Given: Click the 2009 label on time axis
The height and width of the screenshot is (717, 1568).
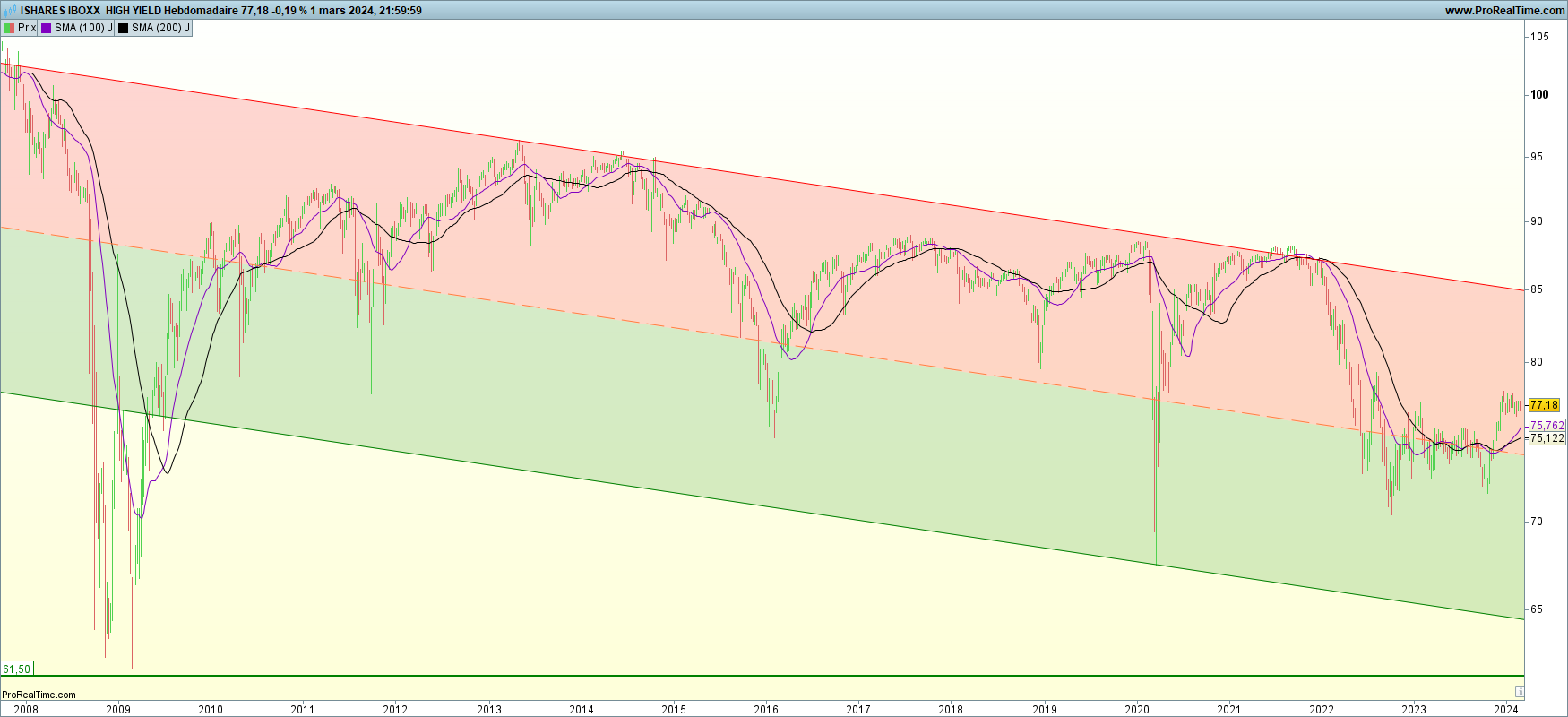Looking at the screenshot, I should tap(118, 709).
